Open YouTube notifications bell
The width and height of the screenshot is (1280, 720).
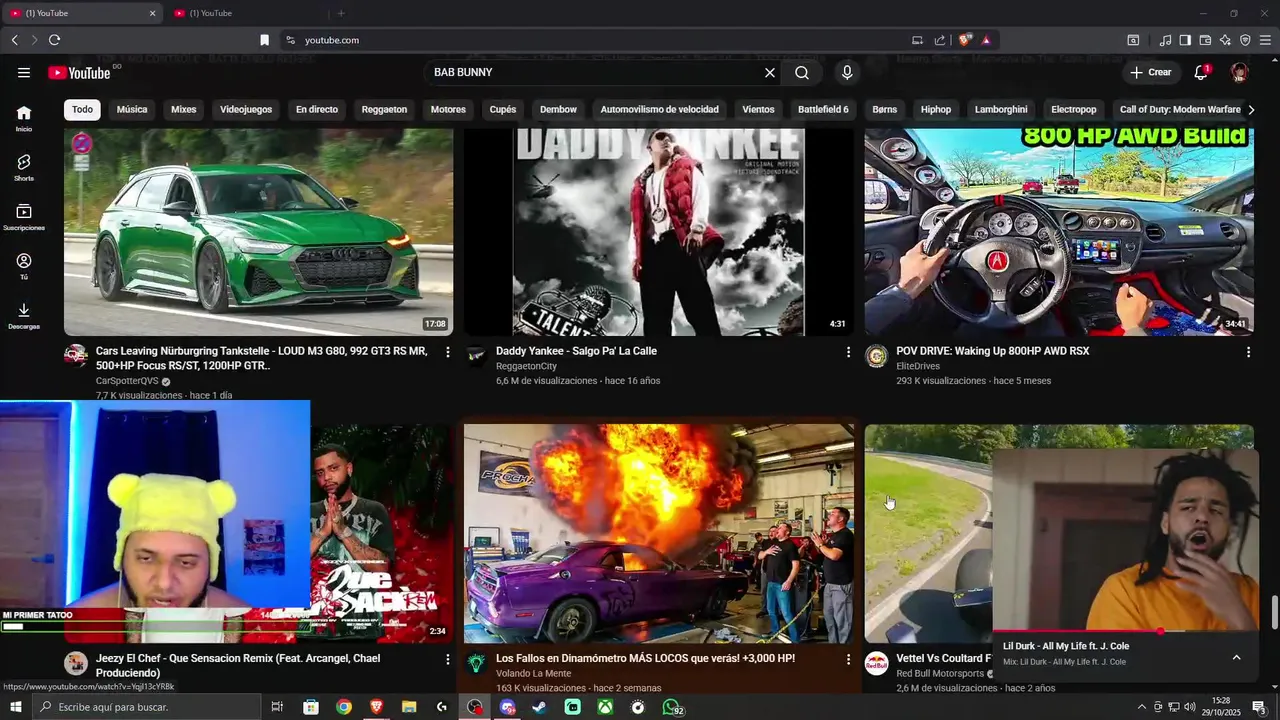pyautogui.click(x=1201, y=72)
